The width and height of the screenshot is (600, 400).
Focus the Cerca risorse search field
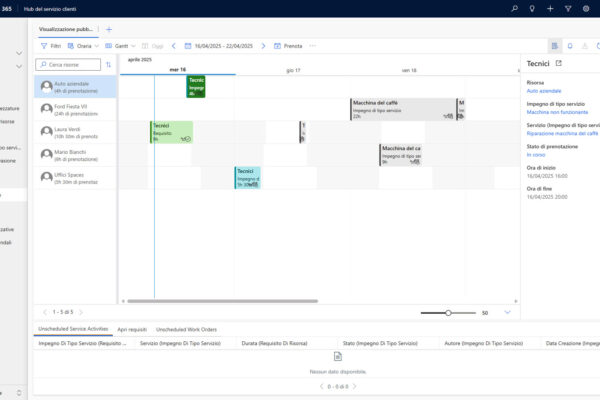68,64
